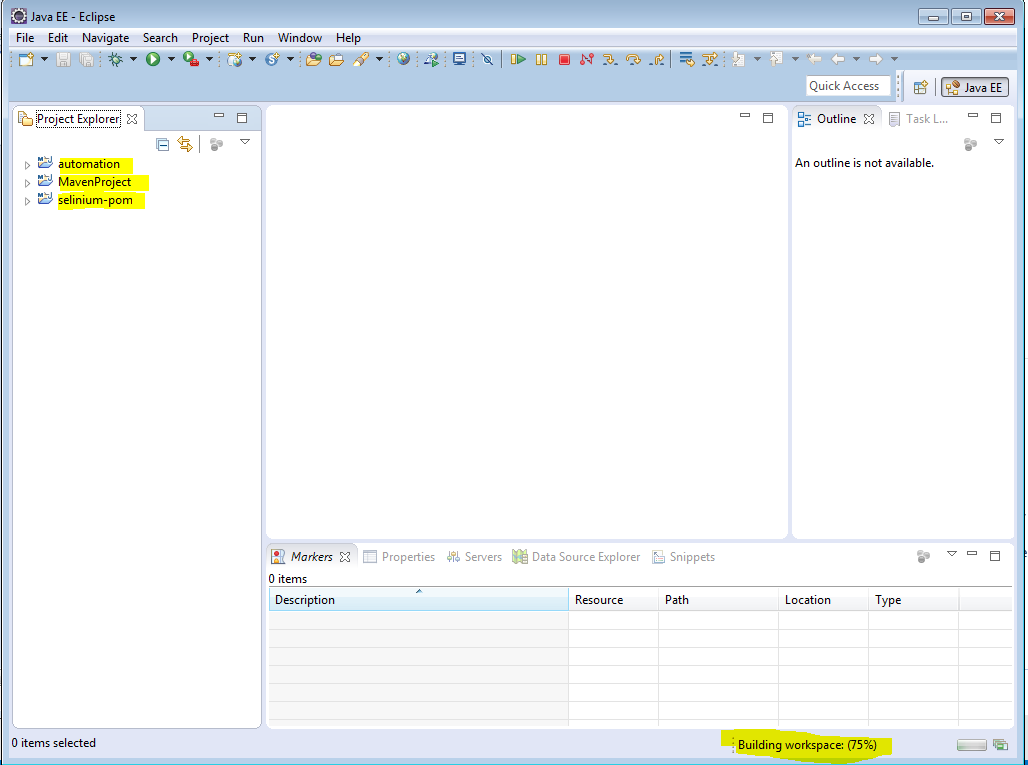
Task: Click the New wizard icon in toolbar
Action: coord(26,60)
